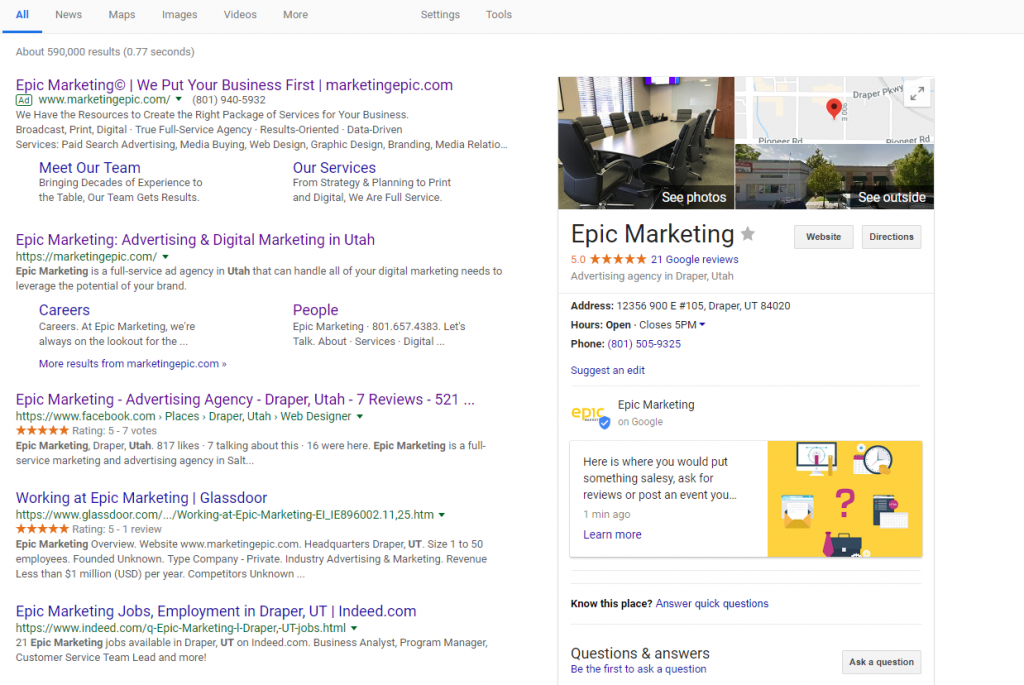Switch to the Videos tab

(240, 14)
